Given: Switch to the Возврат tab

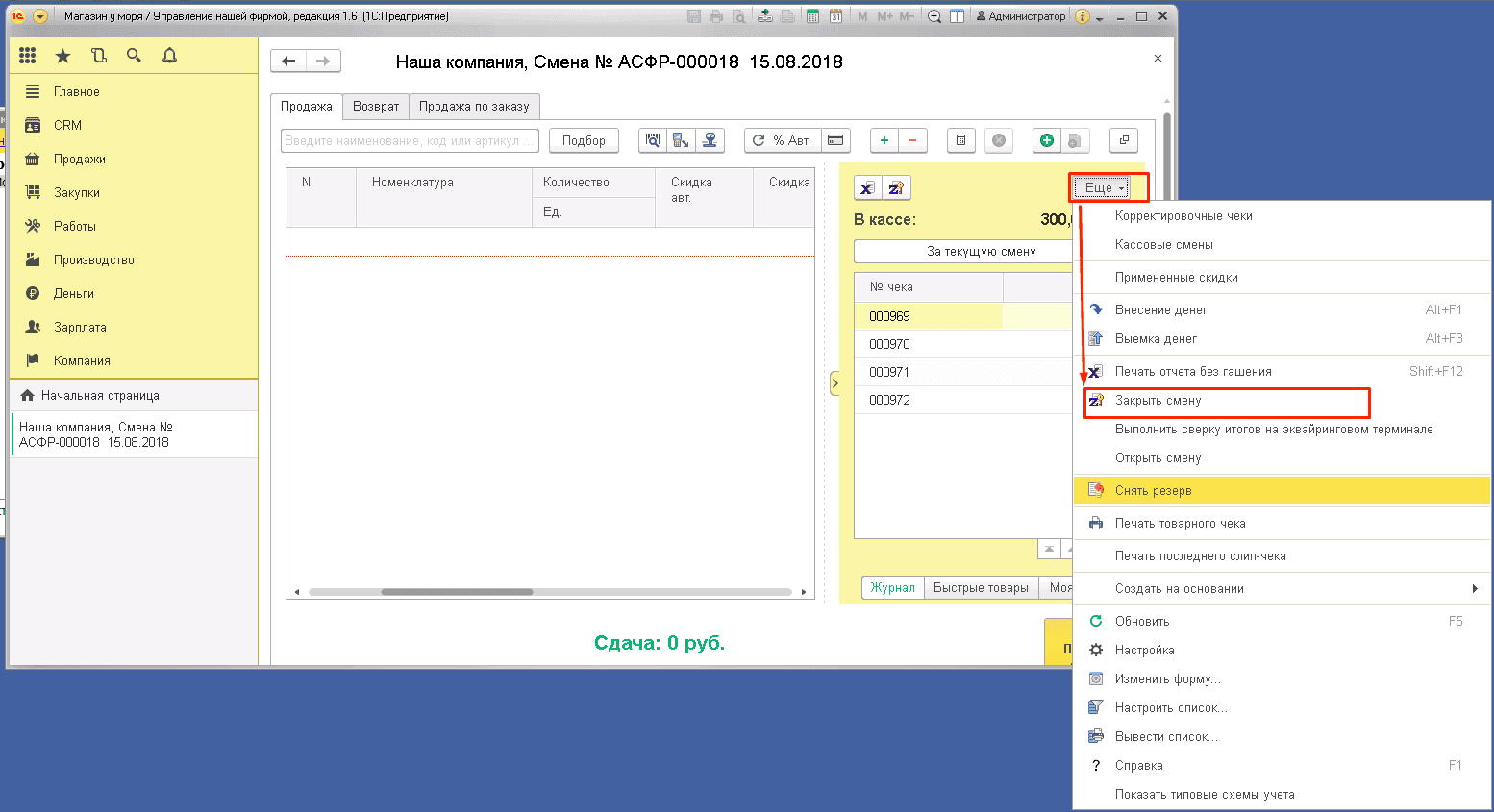Looking at the screenshot, I should [x=375, y=106].
